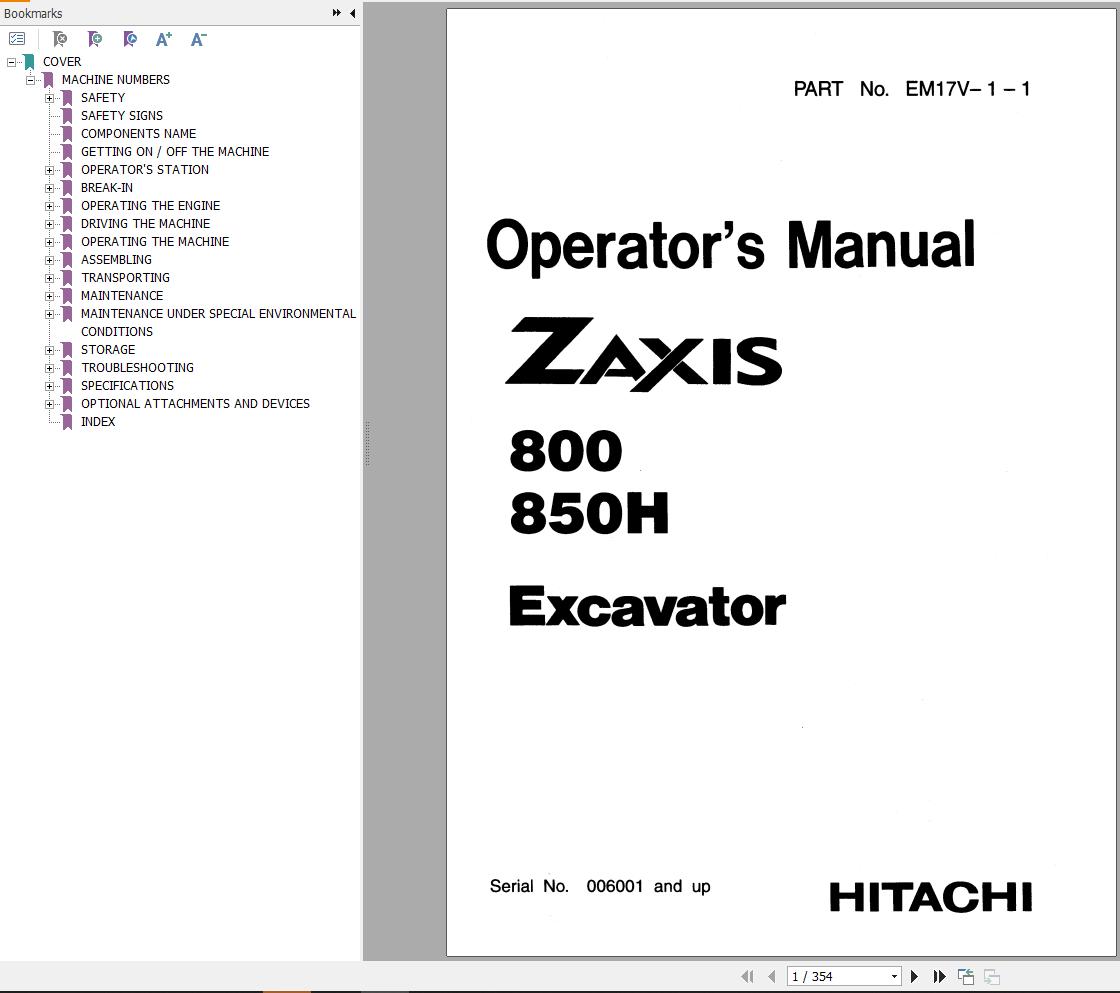
Task: Open the STORAGE bookmark
Action: click(x=108, y=350)
